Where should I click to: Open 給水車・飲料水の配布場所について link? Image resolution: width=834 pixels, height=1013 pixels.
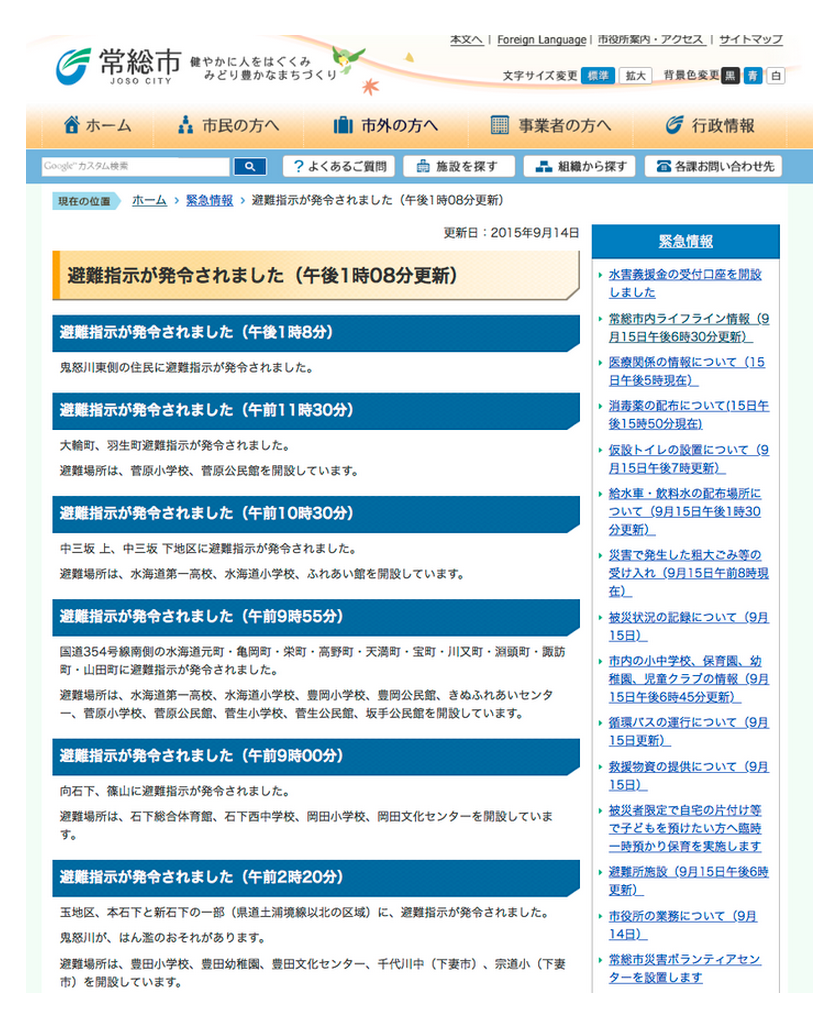685,512
